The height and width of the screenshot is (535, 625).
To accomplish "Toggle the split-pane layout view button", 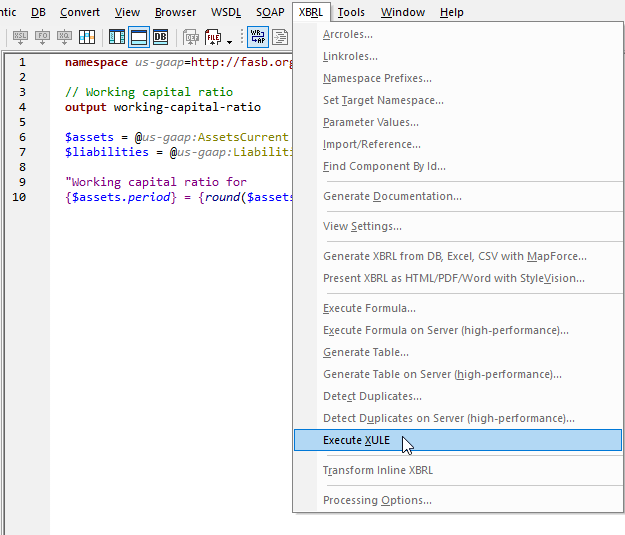I will 117,38.
